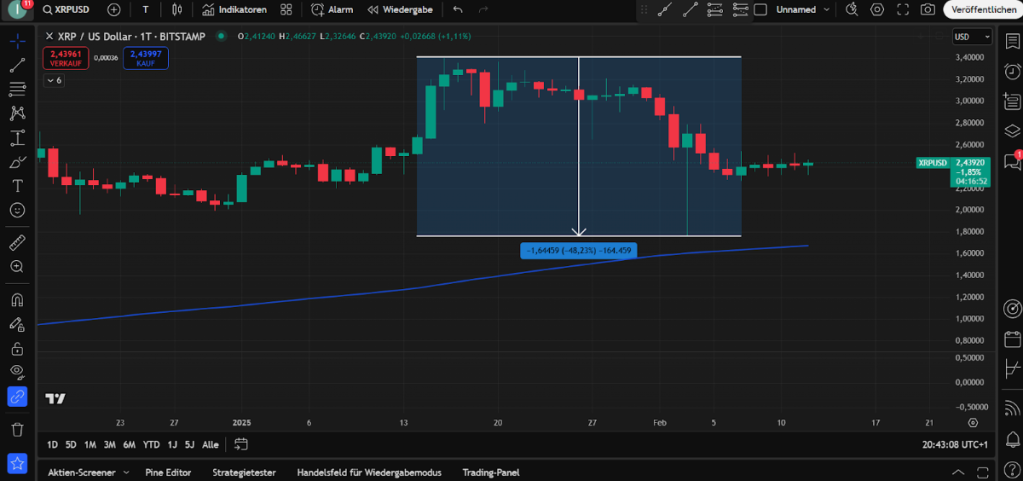Expand the collapsed indicators legend showing 6
The height and width of the screenshot is (481, 1023).
54,80
